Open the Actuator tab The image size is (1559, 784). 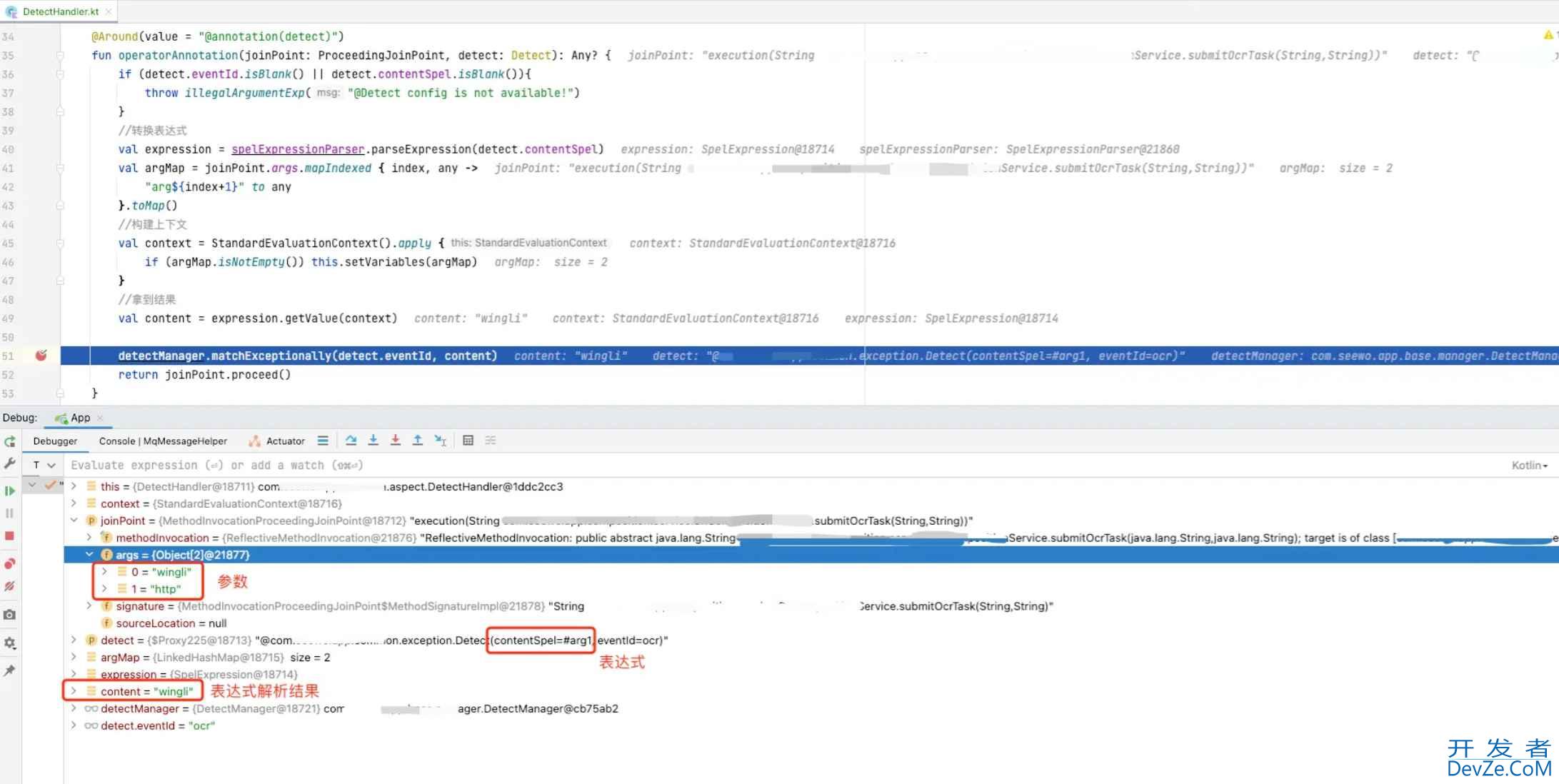pyautogui.click(x=277, y=441)
